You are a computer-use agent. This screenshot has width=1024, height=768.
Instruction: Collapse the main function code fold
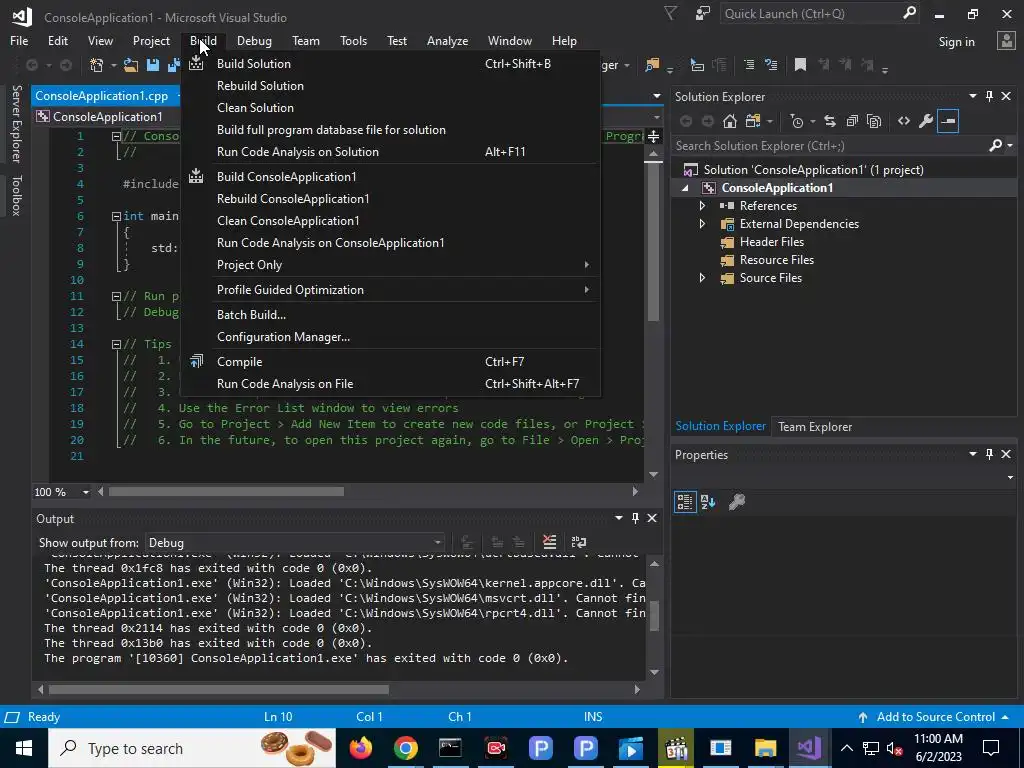pyautogui.click(x=116, y=216)
